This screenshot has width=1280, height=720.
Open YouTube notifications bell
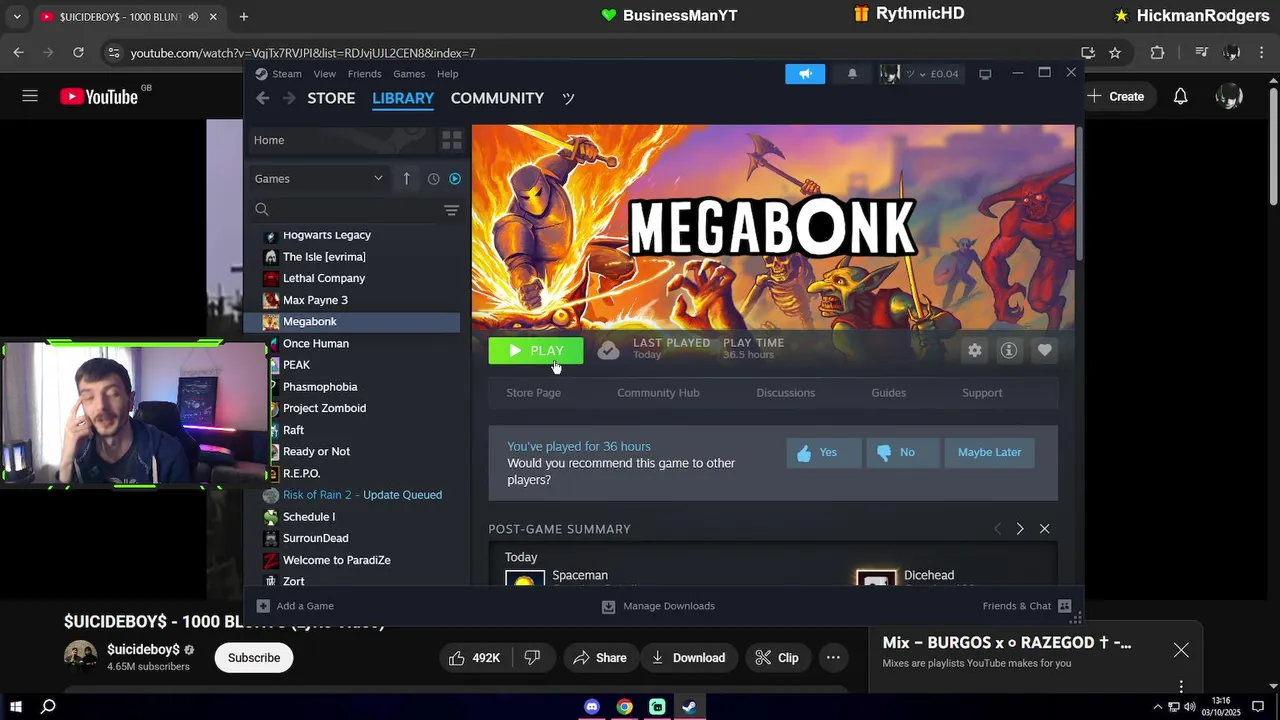coord(1181,96)
